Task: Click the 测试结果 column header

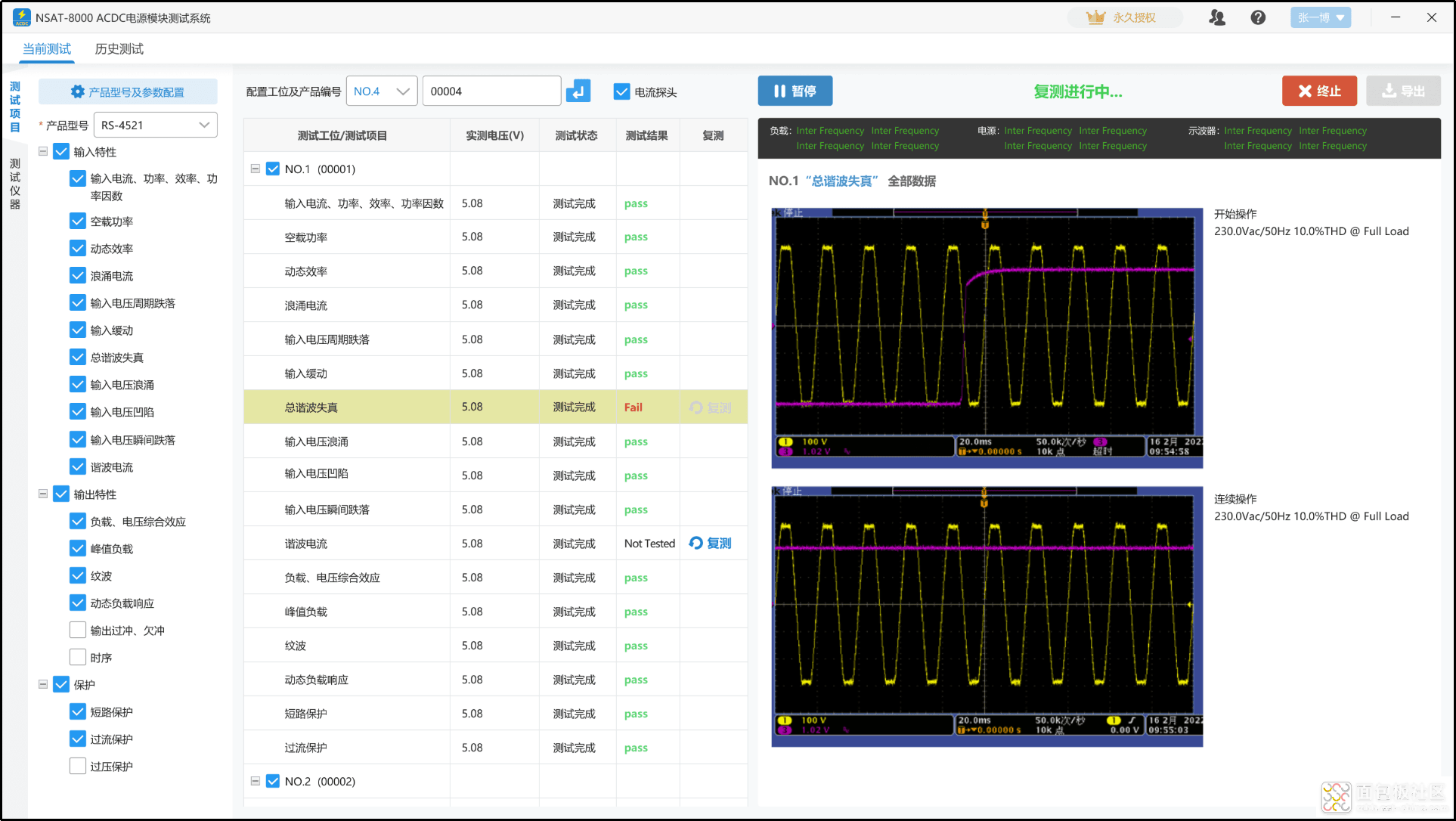Action: coord(647,135)
